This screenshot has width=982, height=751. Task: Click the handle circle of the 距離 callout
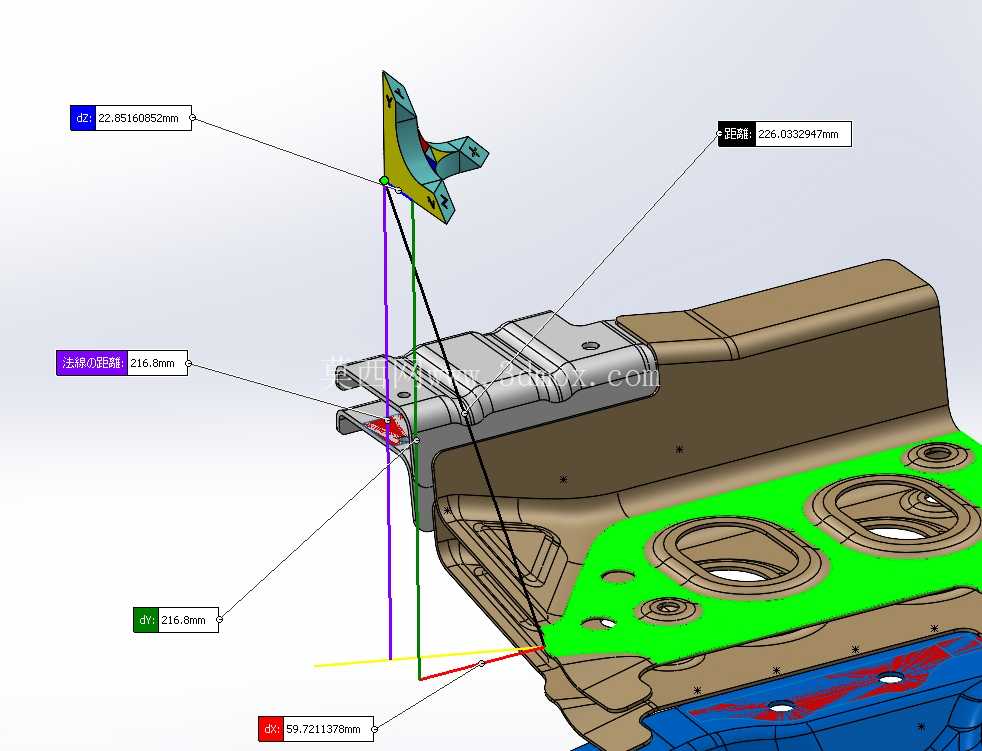coord(720,133)
